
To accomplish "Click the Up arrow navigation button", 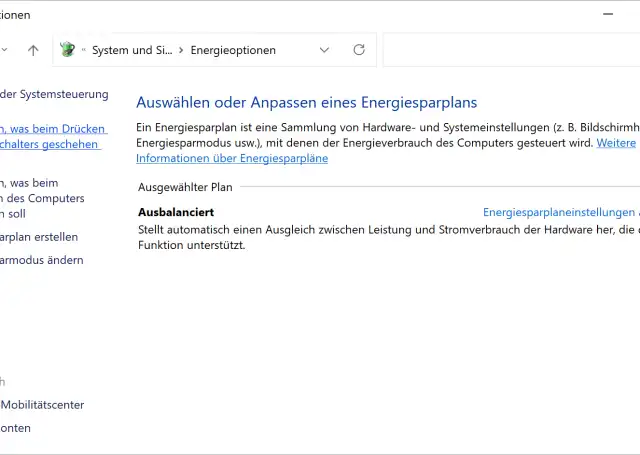I will pos(33,50).
